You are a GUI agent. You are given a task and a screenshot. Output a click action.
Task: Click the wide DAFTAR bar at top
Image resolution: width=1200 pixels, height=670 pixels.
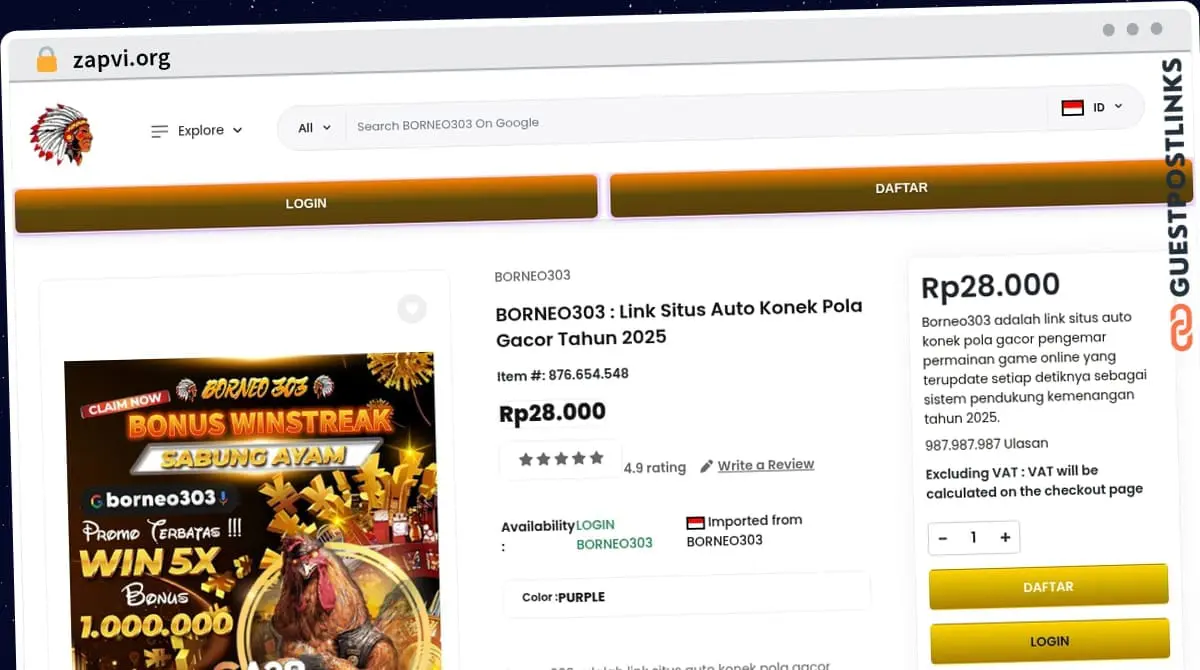[x=901, y=188]
